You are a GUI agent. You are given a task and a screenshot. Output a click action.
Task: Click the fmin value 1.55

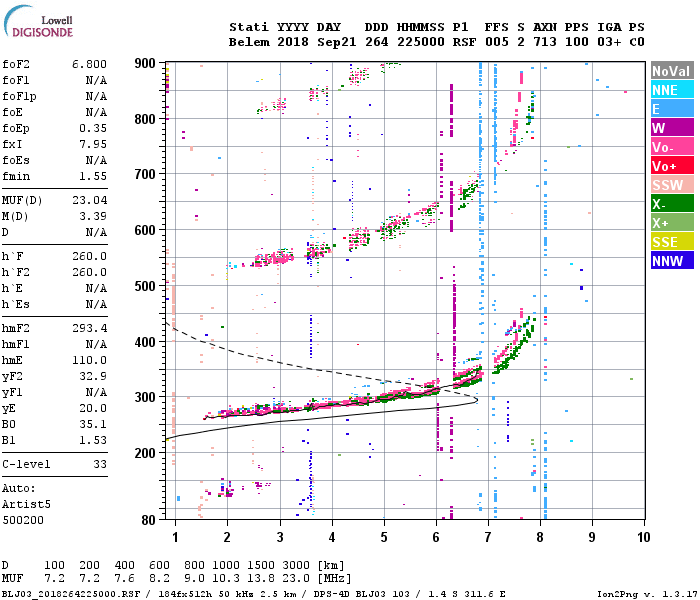coord(93,176)
